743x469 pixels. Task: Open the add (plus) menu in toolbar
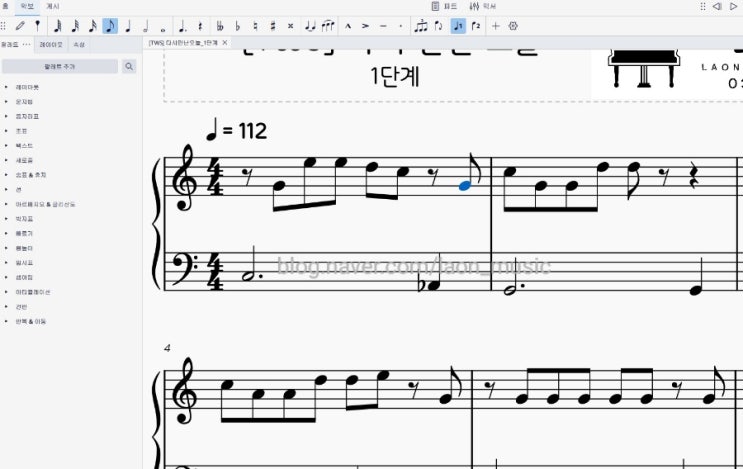pos(495,26)
